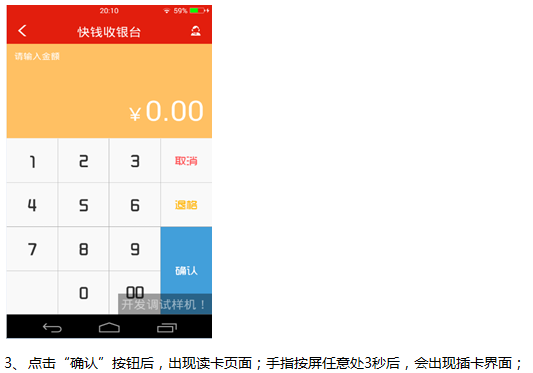533x373 pixels.
Task: Select the ¥0.00 amount display
Action: tap(167, 111)
